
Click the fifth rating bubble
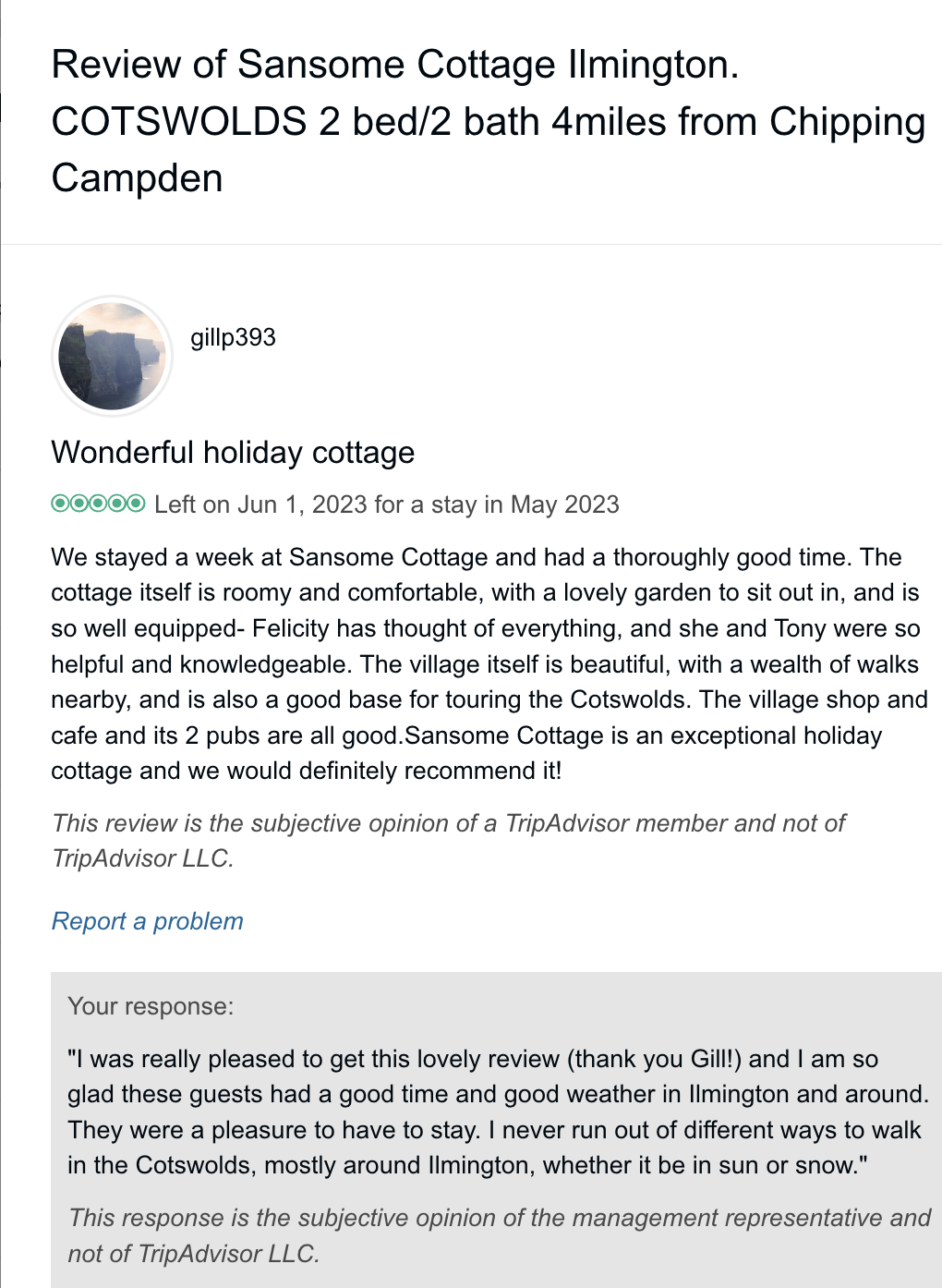[x=136, y=504]
